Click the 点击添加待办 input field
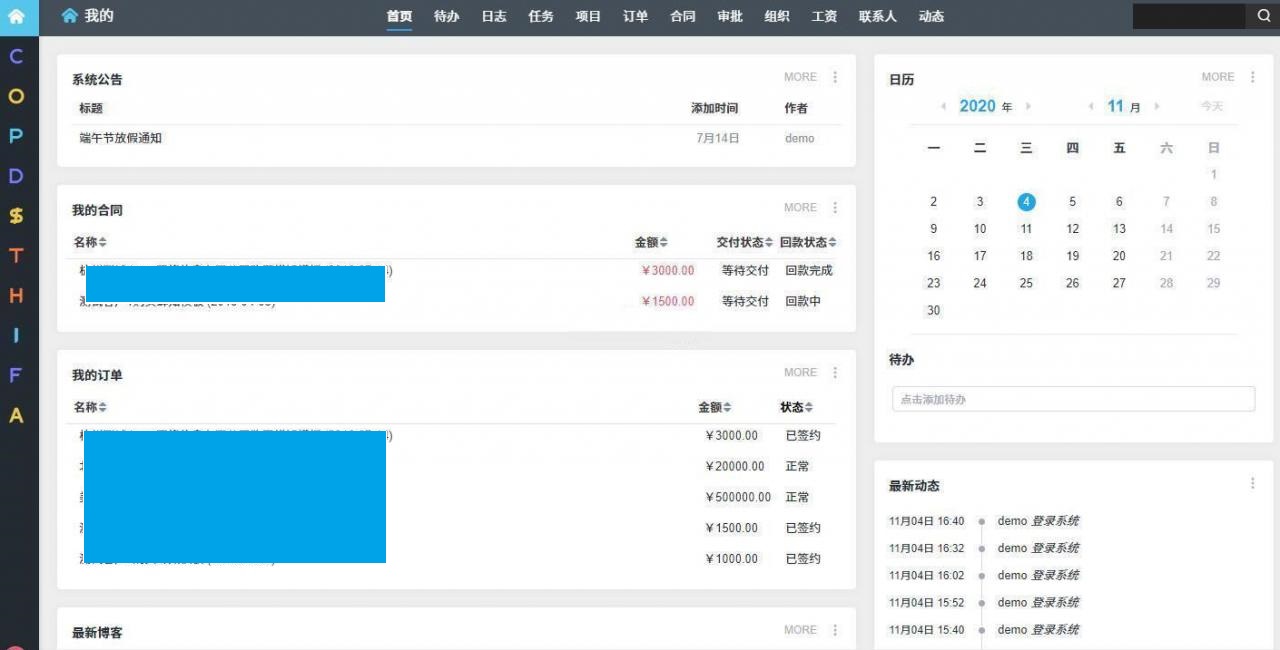 tap(1075, 398)
